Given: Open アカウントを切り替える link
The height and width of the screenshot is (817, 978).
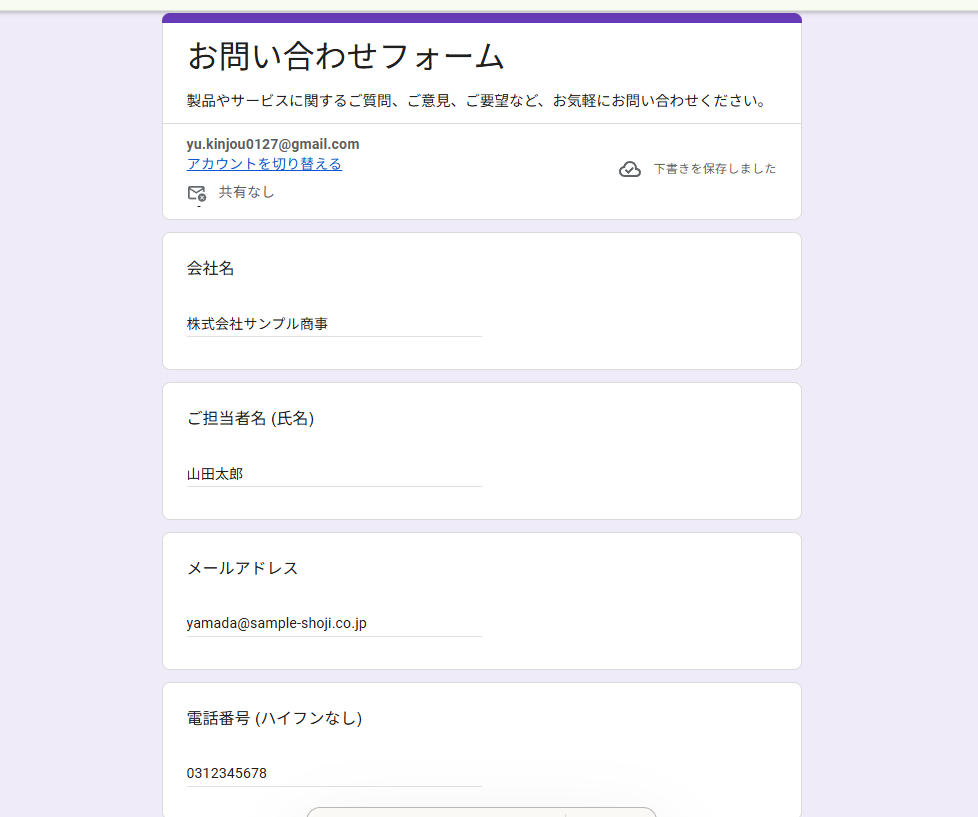Looking at the screenshot, I should click(263, 163).
